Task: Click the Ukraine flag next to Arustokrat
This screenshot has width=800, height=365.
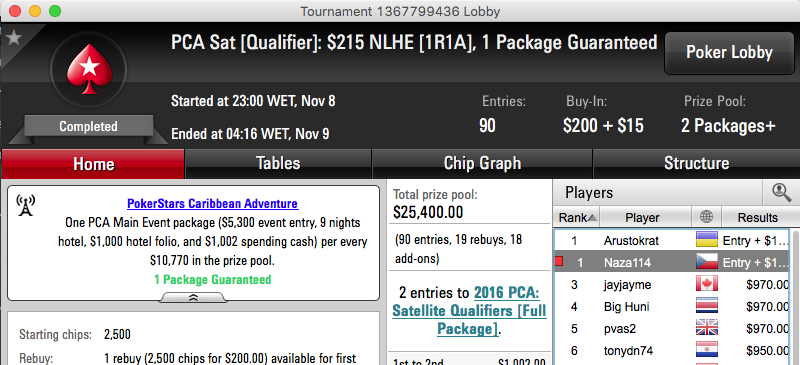Action: [707, 240]
